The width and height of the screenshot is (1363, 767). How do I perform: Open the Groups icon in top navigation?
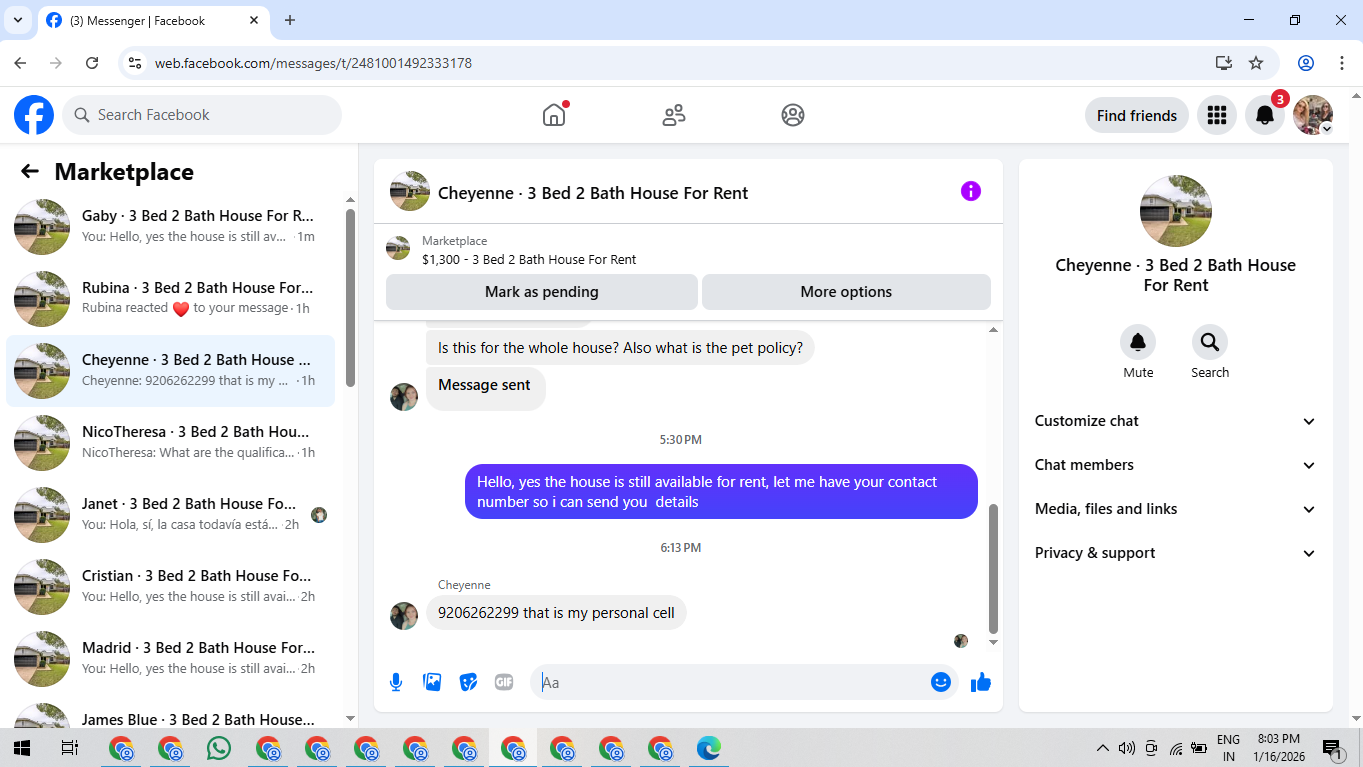pos(793,115)
